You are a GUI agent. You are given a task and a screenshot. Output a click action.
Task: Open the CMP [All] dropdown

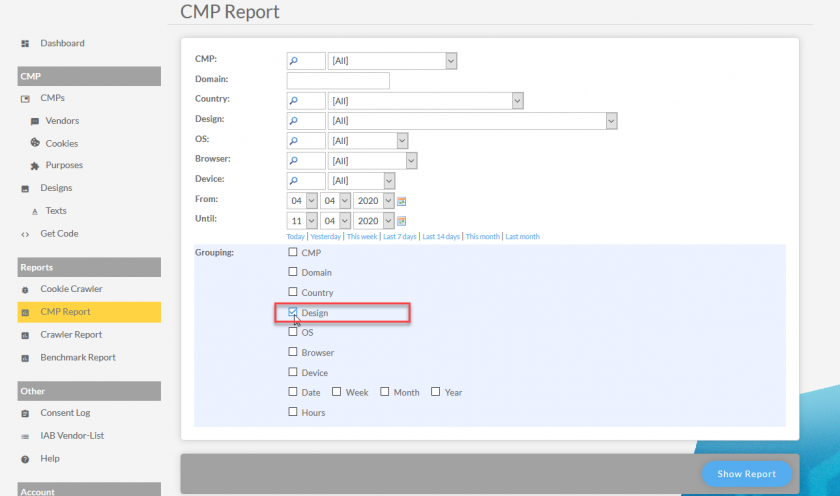pos(392,61)
